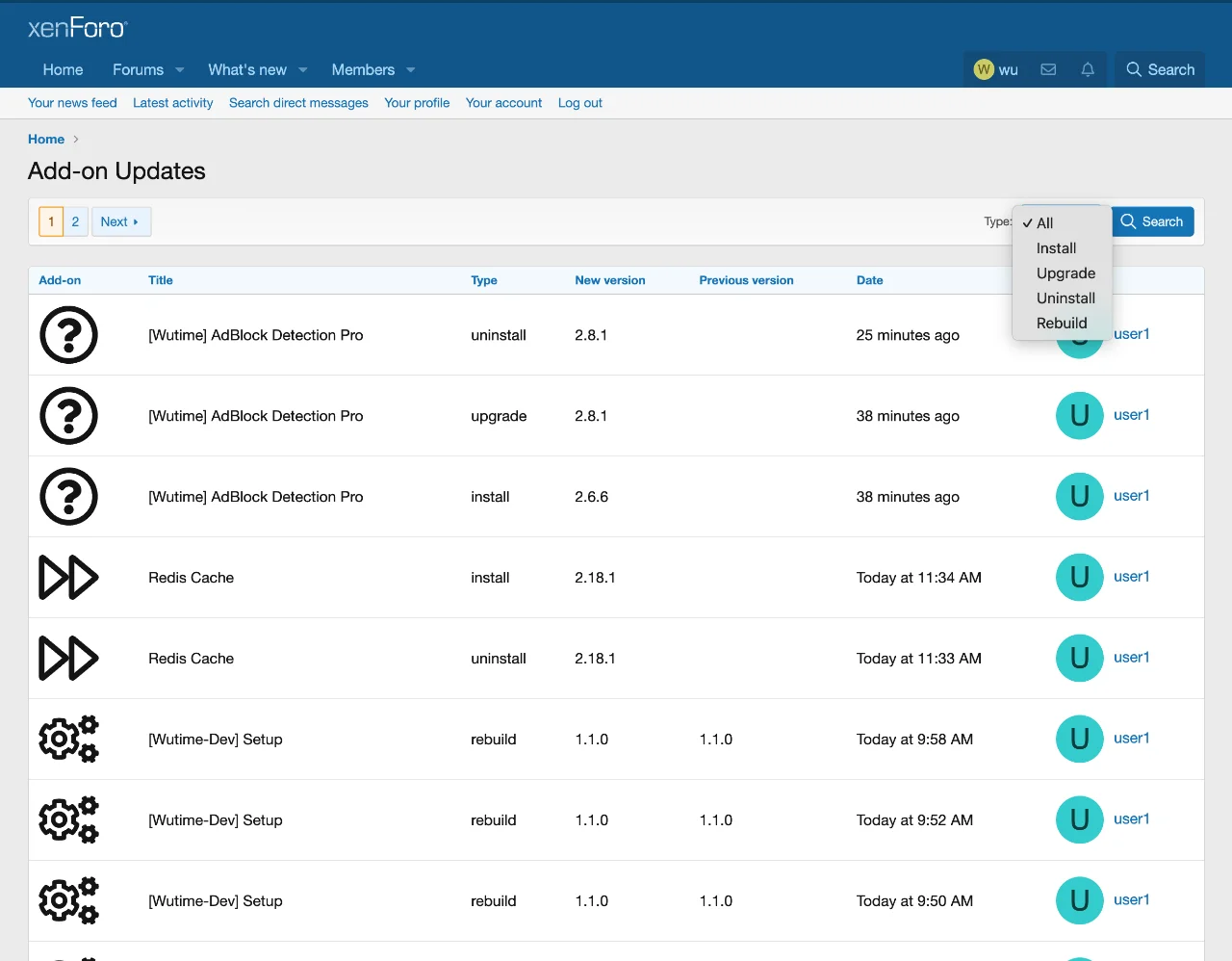Expand the Forums dropdown arrow
1232x961 pixels.
click(178, 69)
